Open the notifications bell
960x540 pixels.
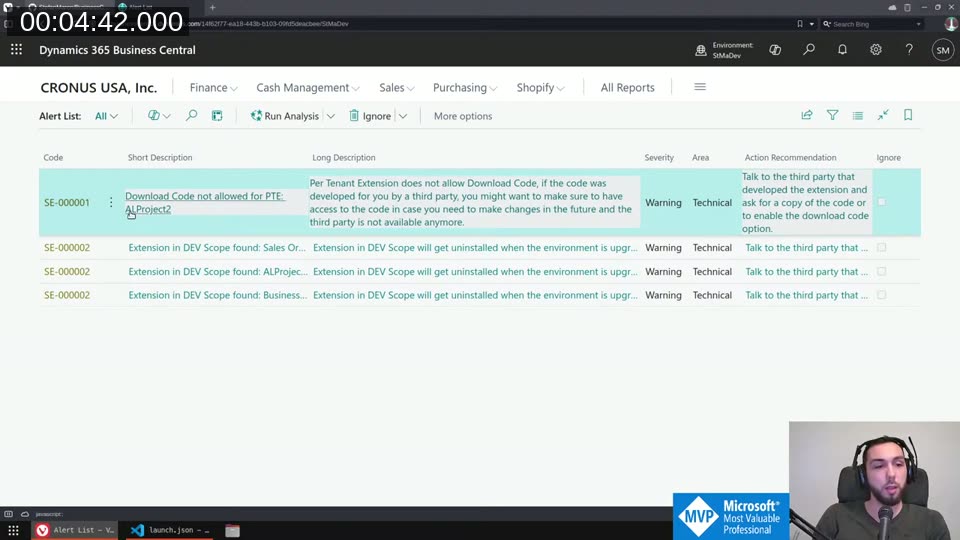coord(842,50)
